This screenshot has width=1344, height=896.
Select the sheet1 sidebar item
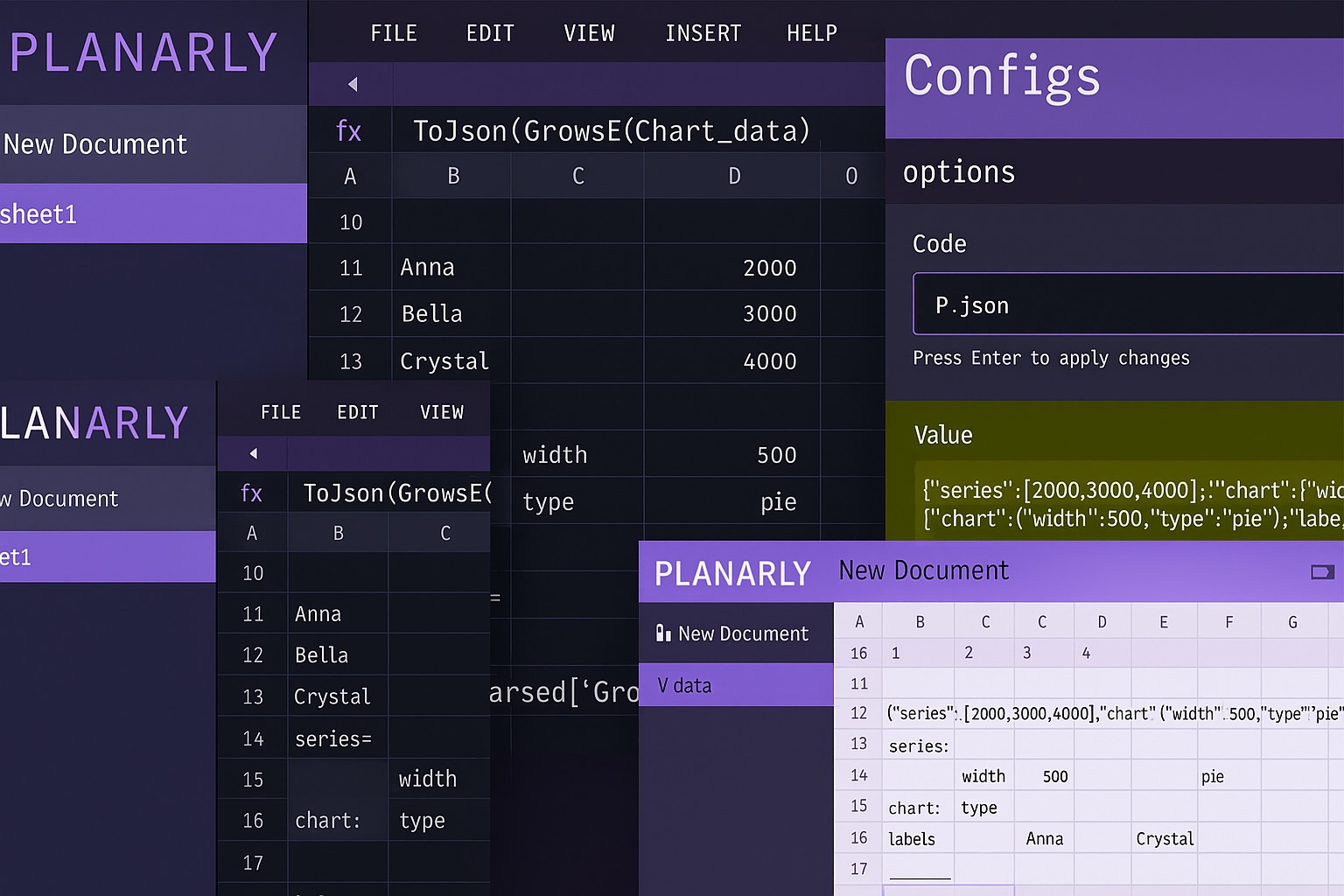[x=38, y=213]
